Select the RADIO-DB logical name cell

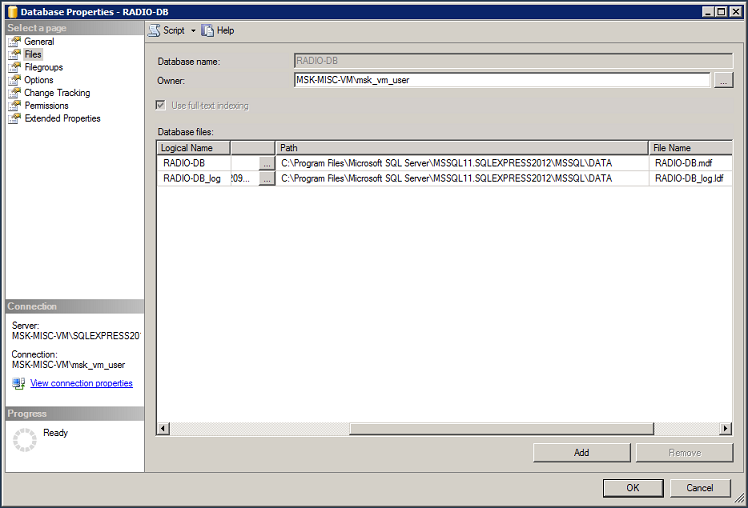coord(194,163)
